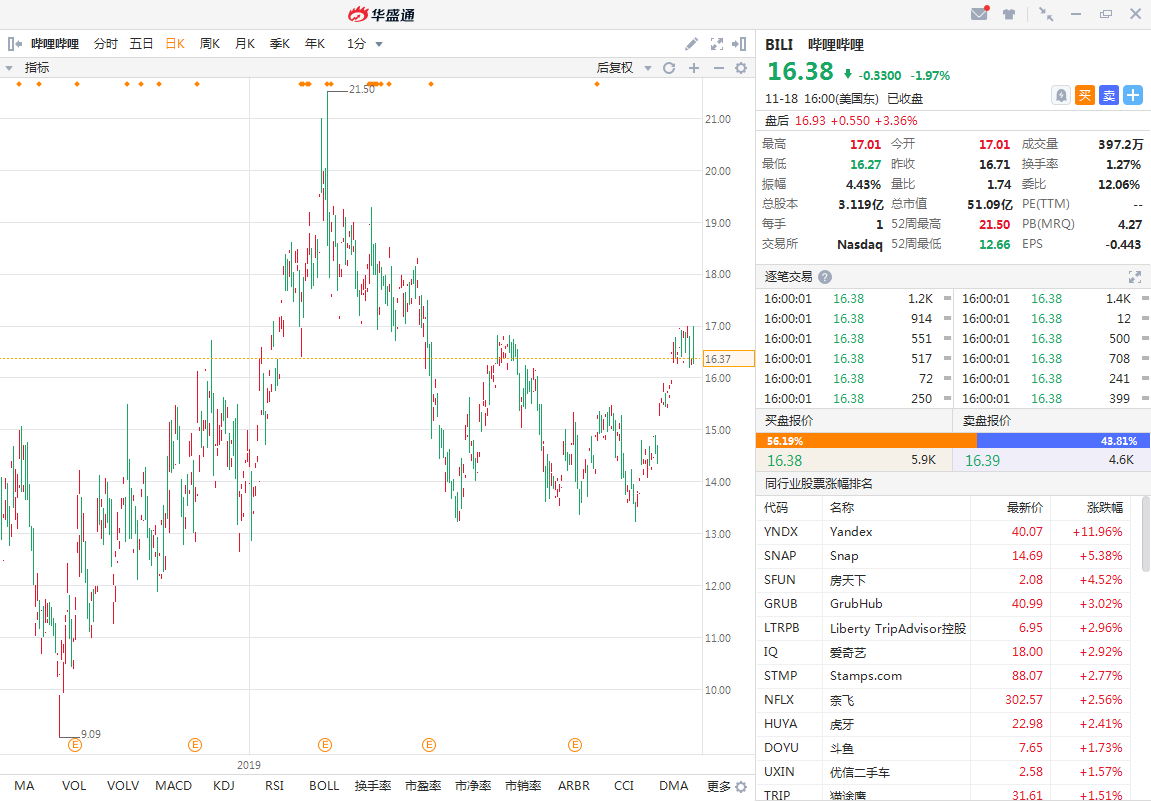Open the pencil drawing tool
Screen dimensions: 1151x802
click(x=691, y=44)
